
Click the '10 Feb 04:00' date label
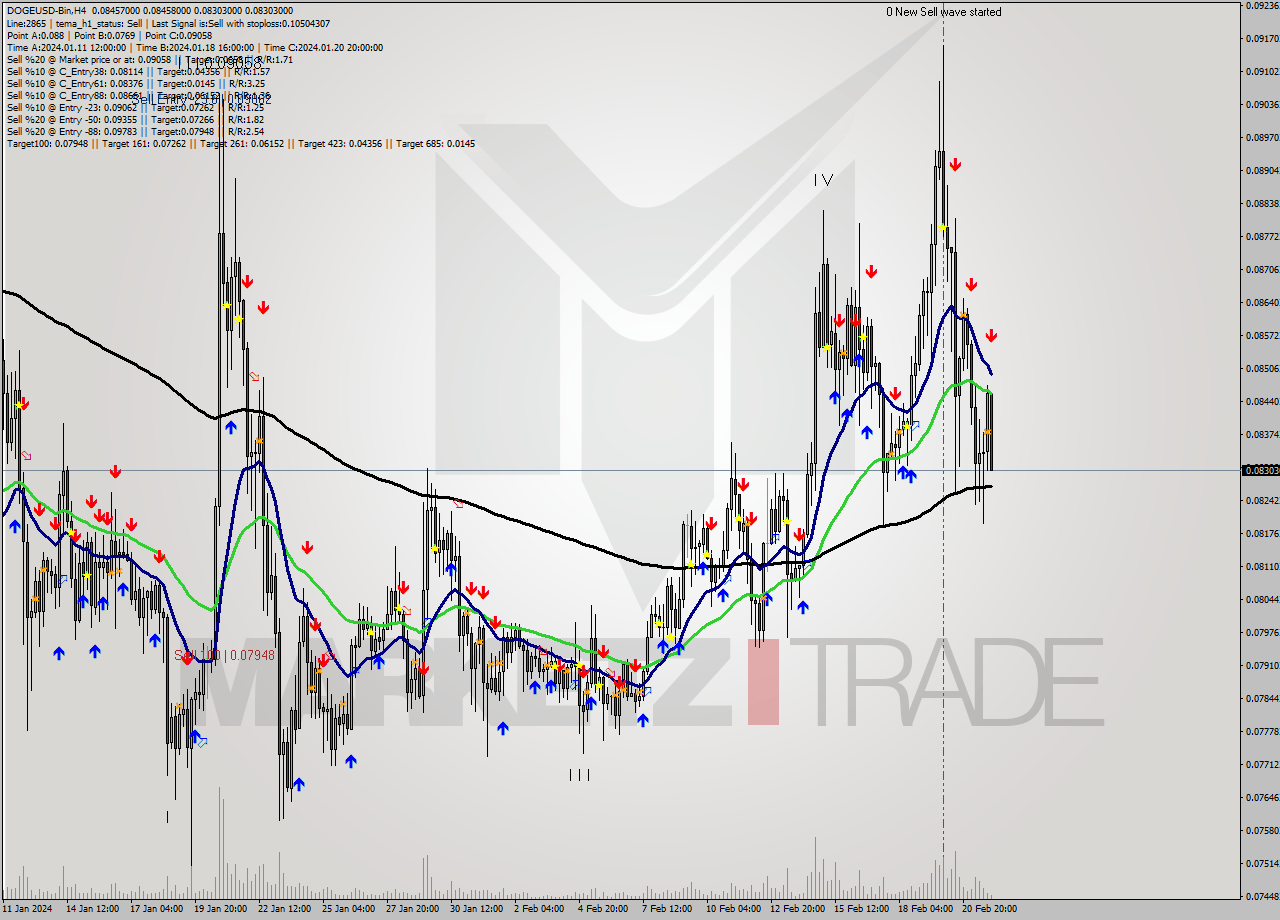coord(732,909)
